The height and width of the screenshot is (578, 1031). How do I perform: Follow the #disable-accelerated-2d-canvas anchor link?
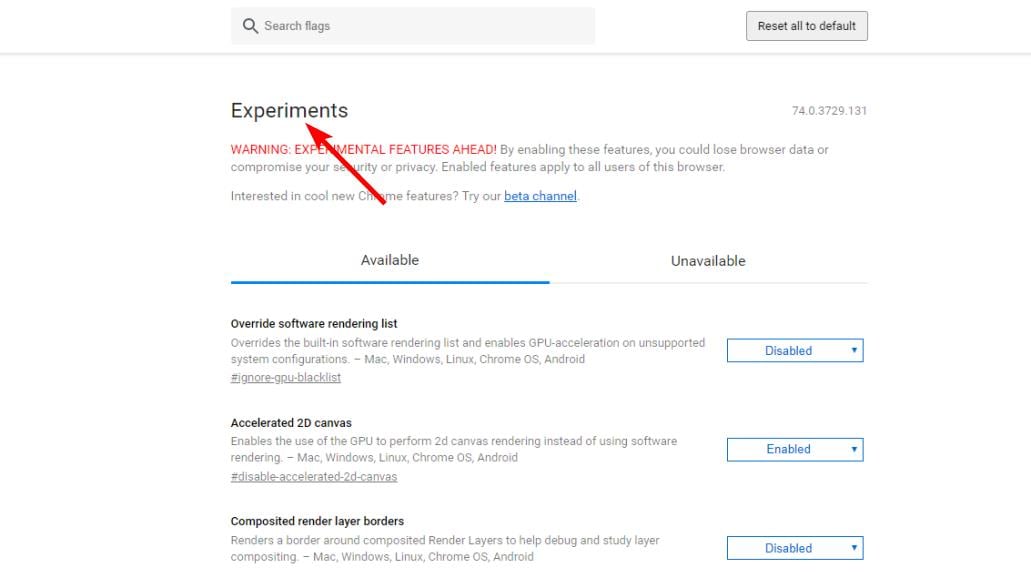(314, 477)
